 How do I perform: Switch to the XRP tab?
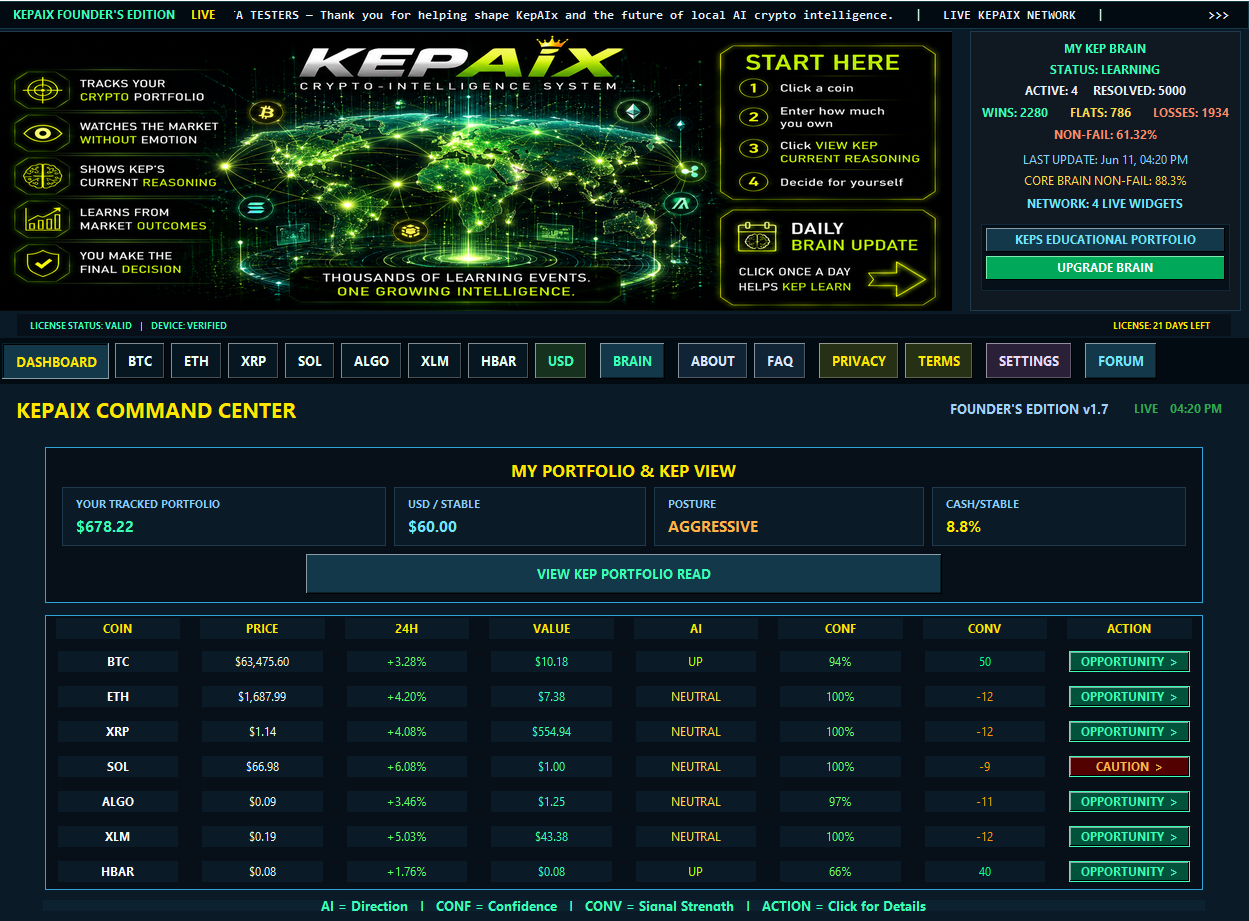pyautogui.click(x=254, y=361)
